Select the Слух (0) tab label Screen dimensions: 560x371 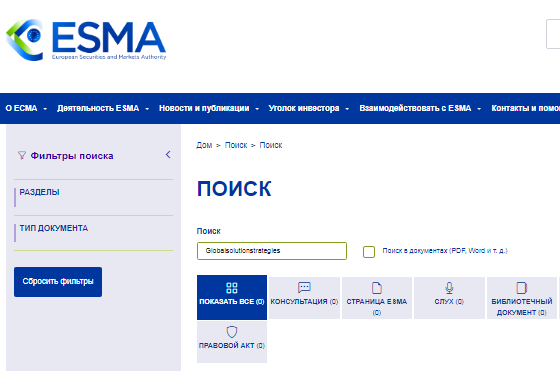(x=449, y=302)
